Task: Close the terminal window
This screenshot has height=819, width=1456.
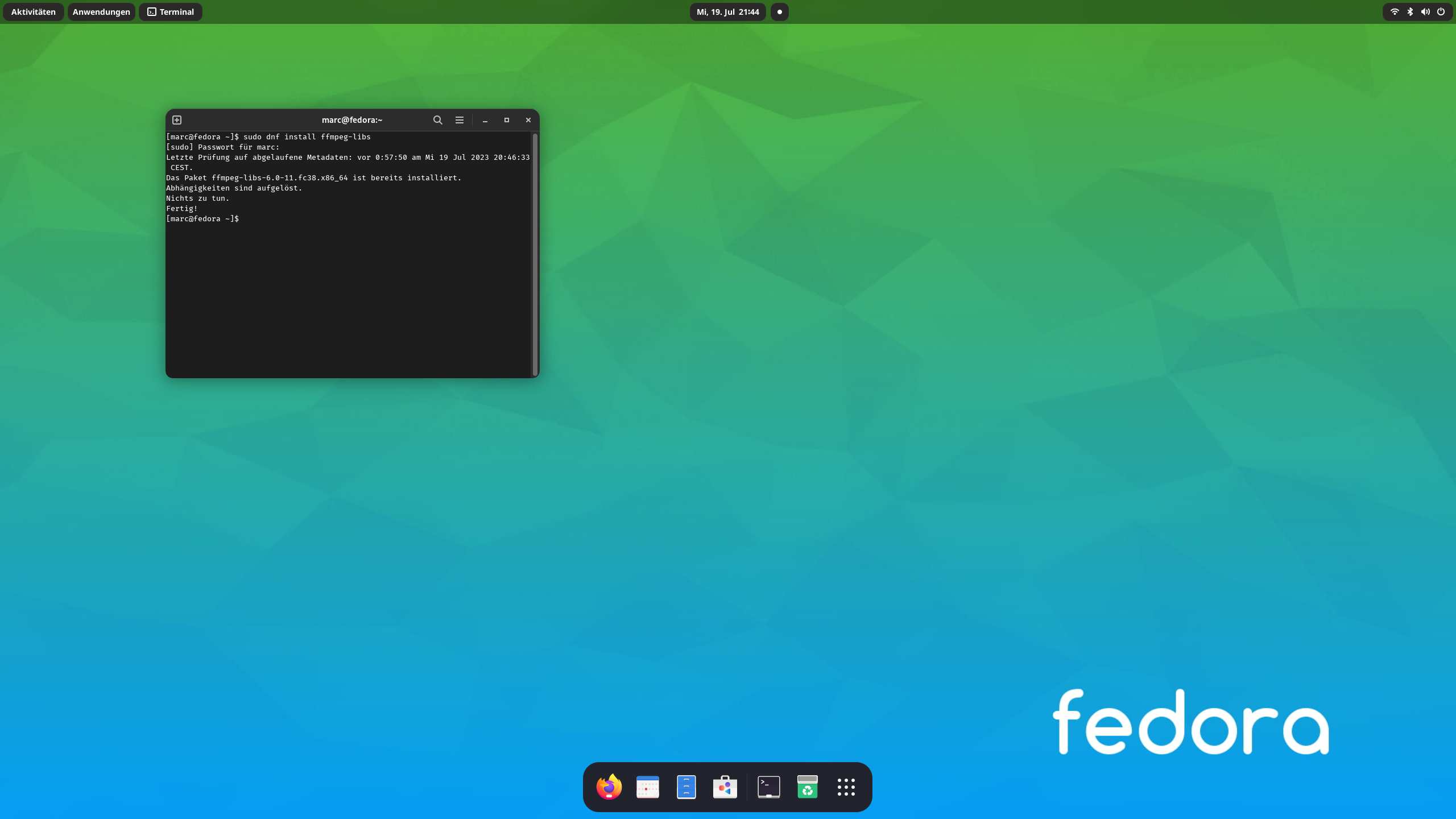Action: coord(528,120)
